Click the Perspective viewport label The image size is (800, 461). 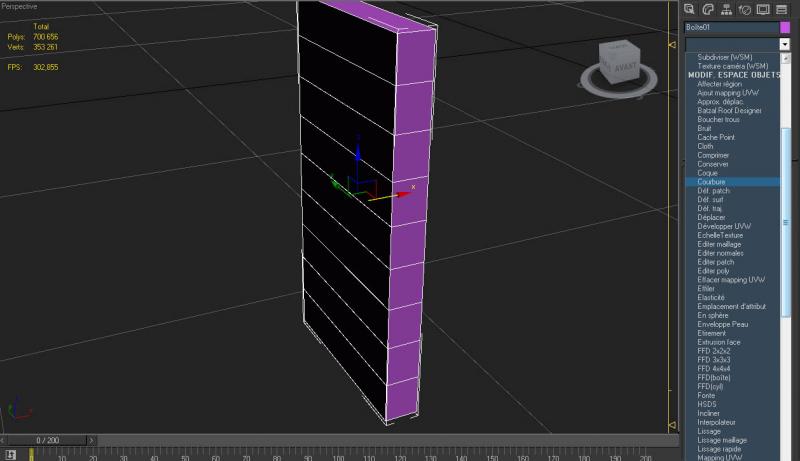[20, 5]
